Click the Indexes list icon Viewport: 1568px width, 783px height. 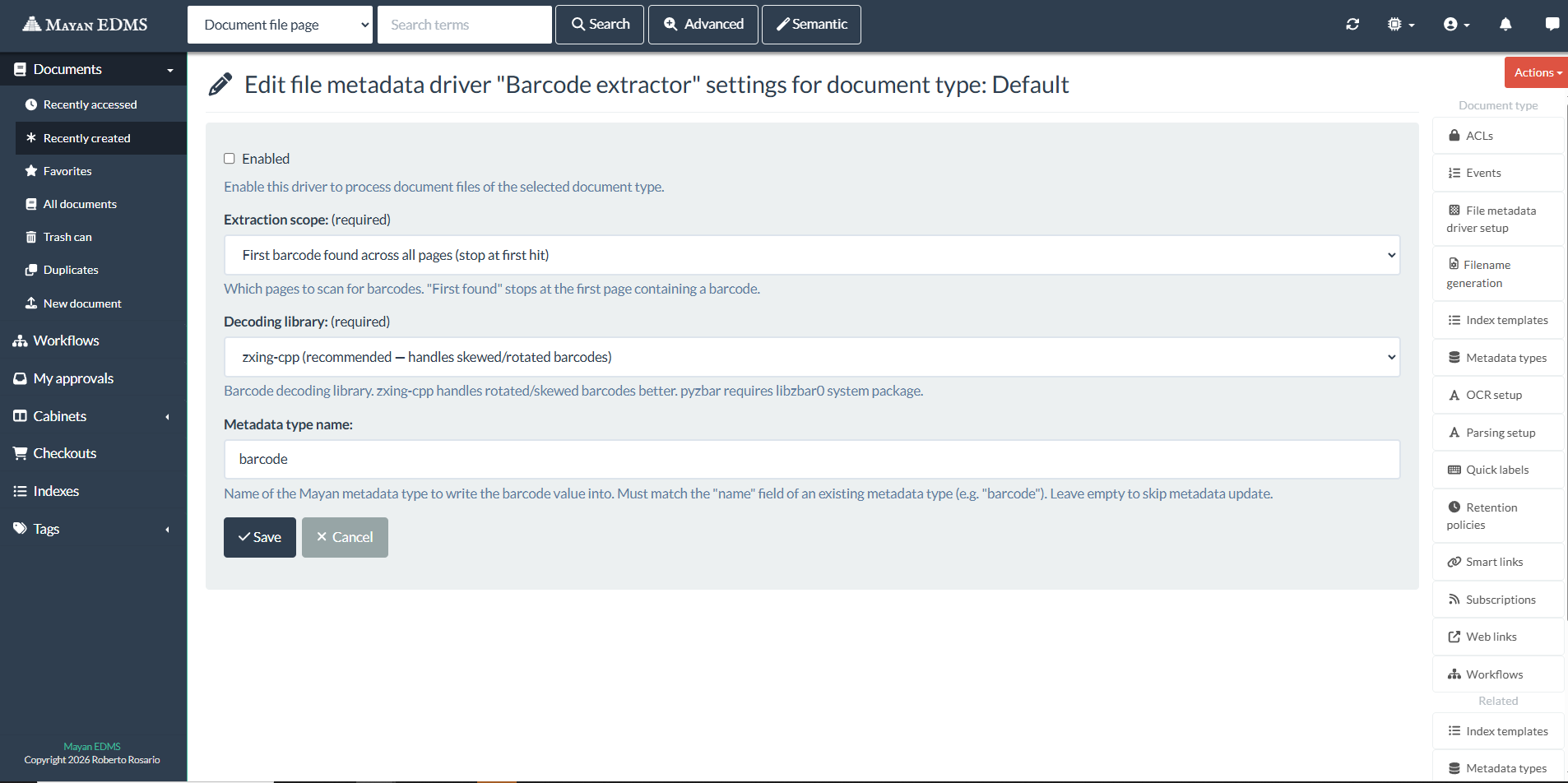click(x=20, y=491)
